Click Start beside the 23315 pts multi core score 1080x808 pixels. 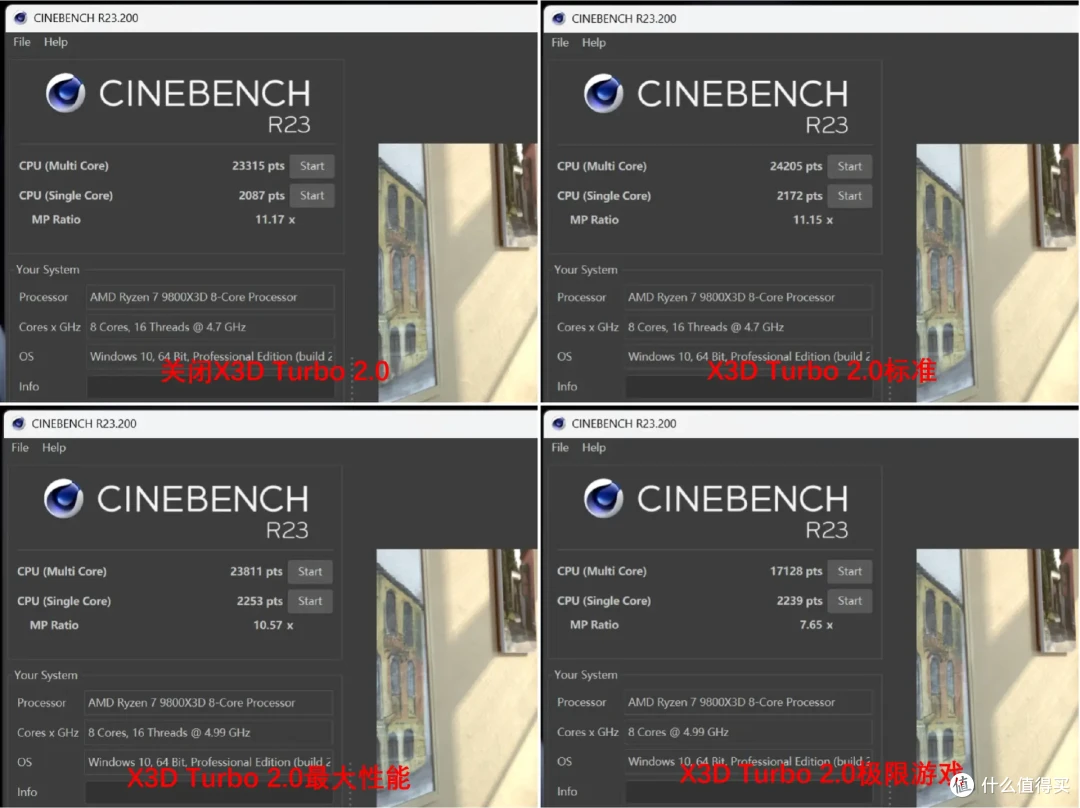pos(312,166)
